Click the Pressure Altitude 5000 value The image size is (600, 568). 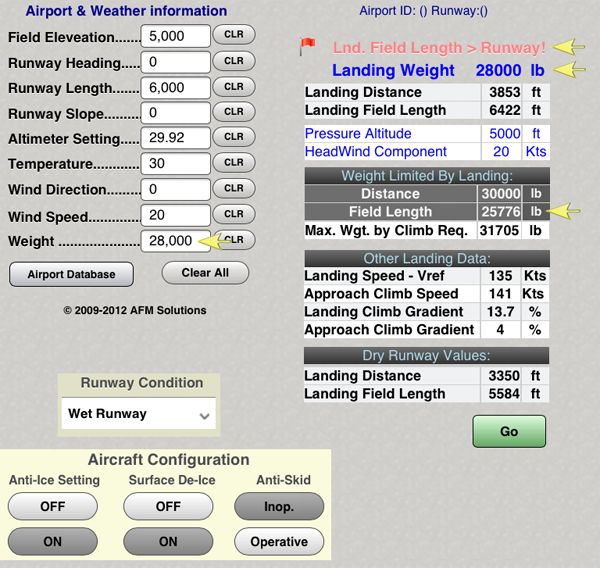(505, 134)
